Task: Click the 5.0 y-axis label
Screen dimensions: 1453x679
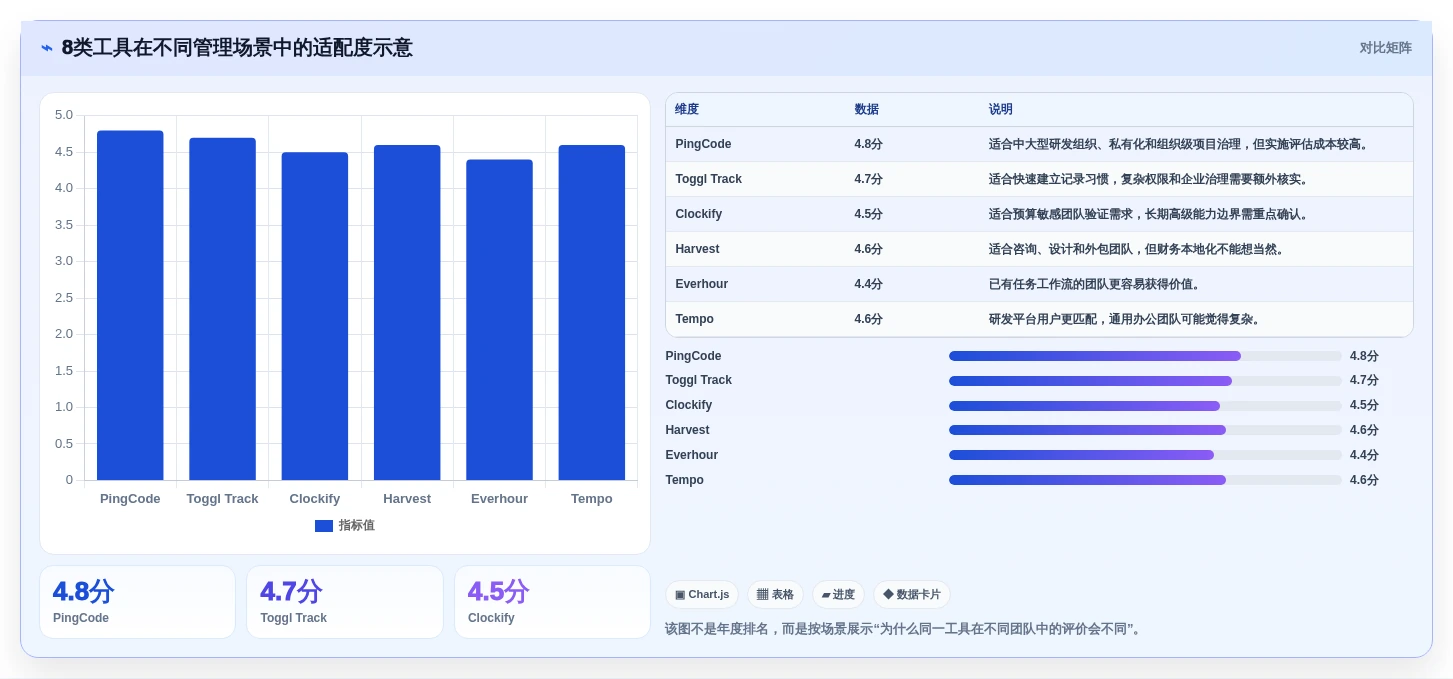Action: [64, 115]
